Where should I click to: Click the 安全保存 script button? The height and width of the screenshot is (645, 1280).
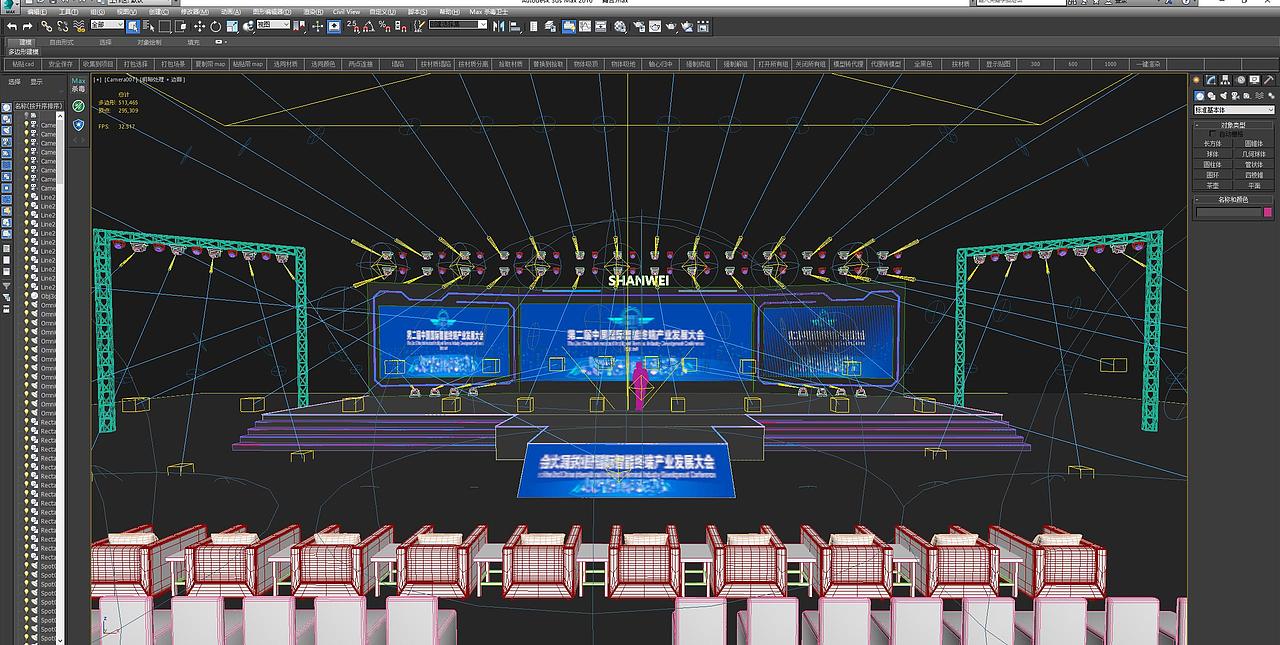[60, 64]
